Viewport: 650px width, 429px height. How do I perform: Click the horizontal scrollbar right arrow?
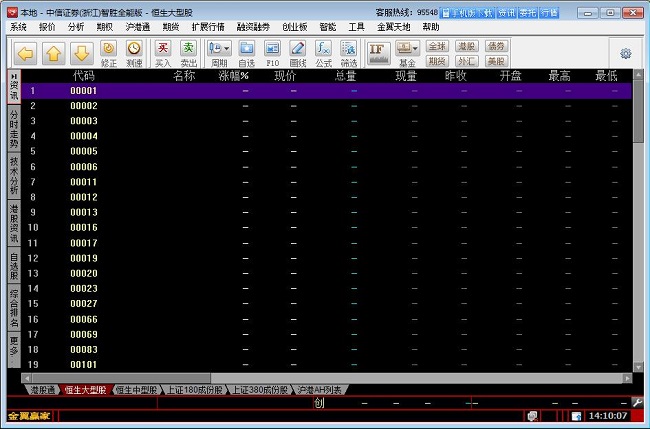[x=627, y=378]
